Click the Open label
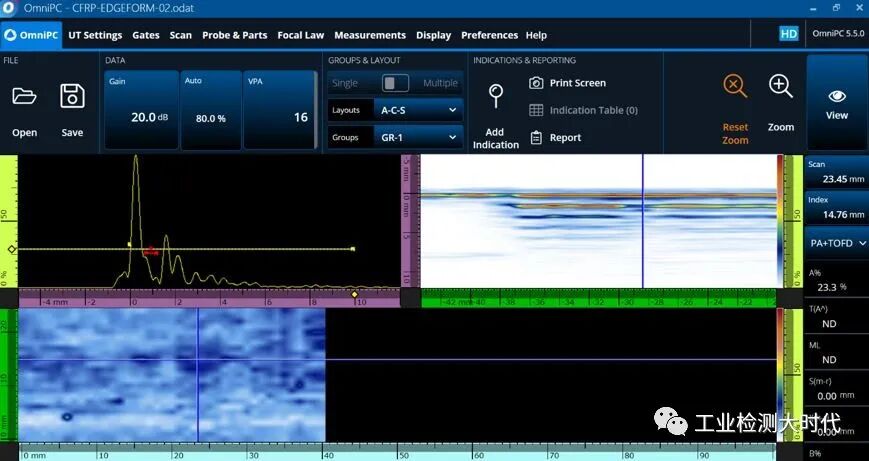 pyautogui.click(x=24, y=133)
